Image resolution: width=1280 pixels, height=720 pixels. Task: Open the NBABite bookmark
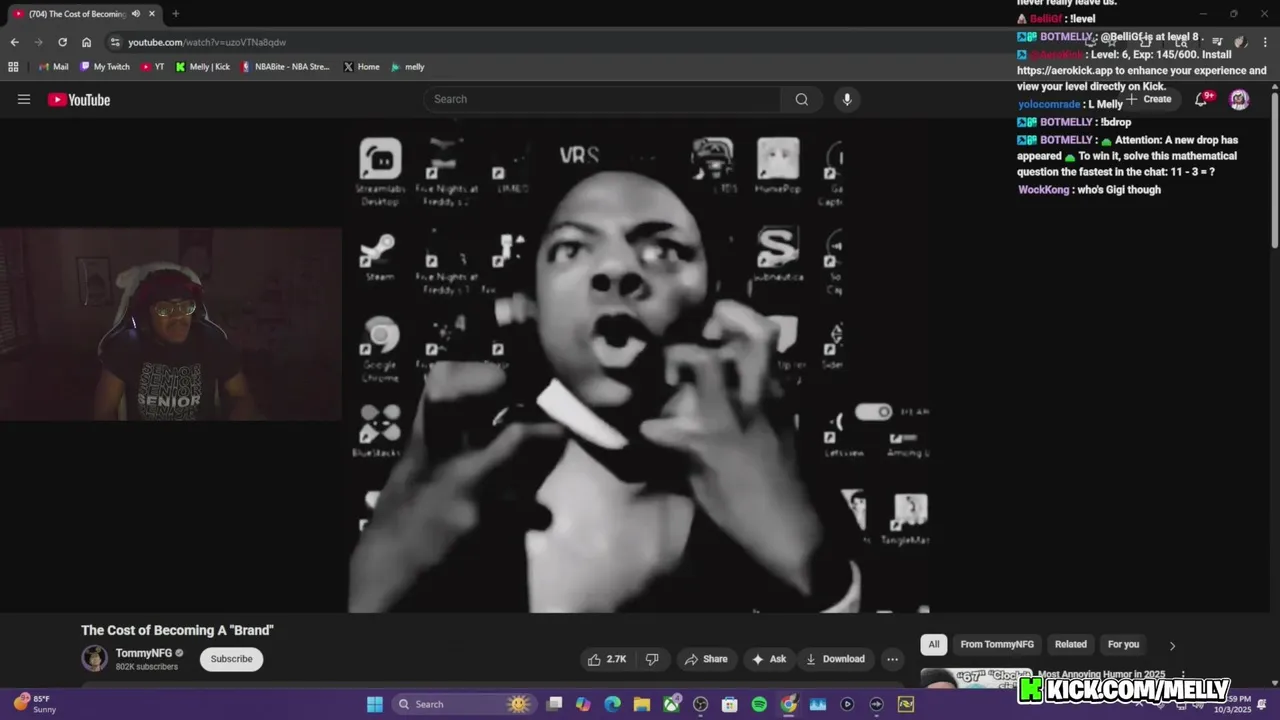tap(285, 67)
